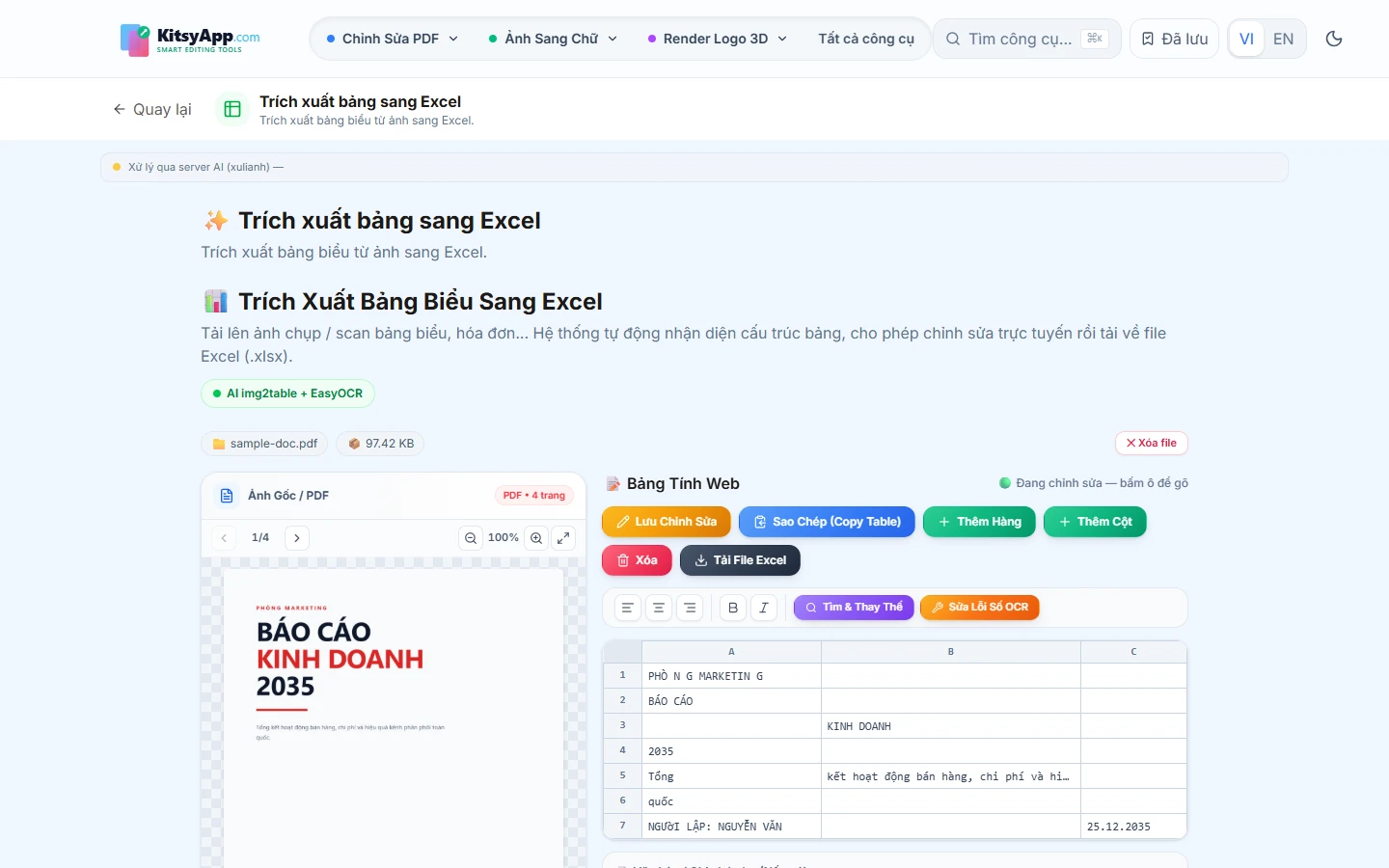This screenshot has height=868, width=1389.
Task: Select row 3 header
Action: (x=622, y=725)
